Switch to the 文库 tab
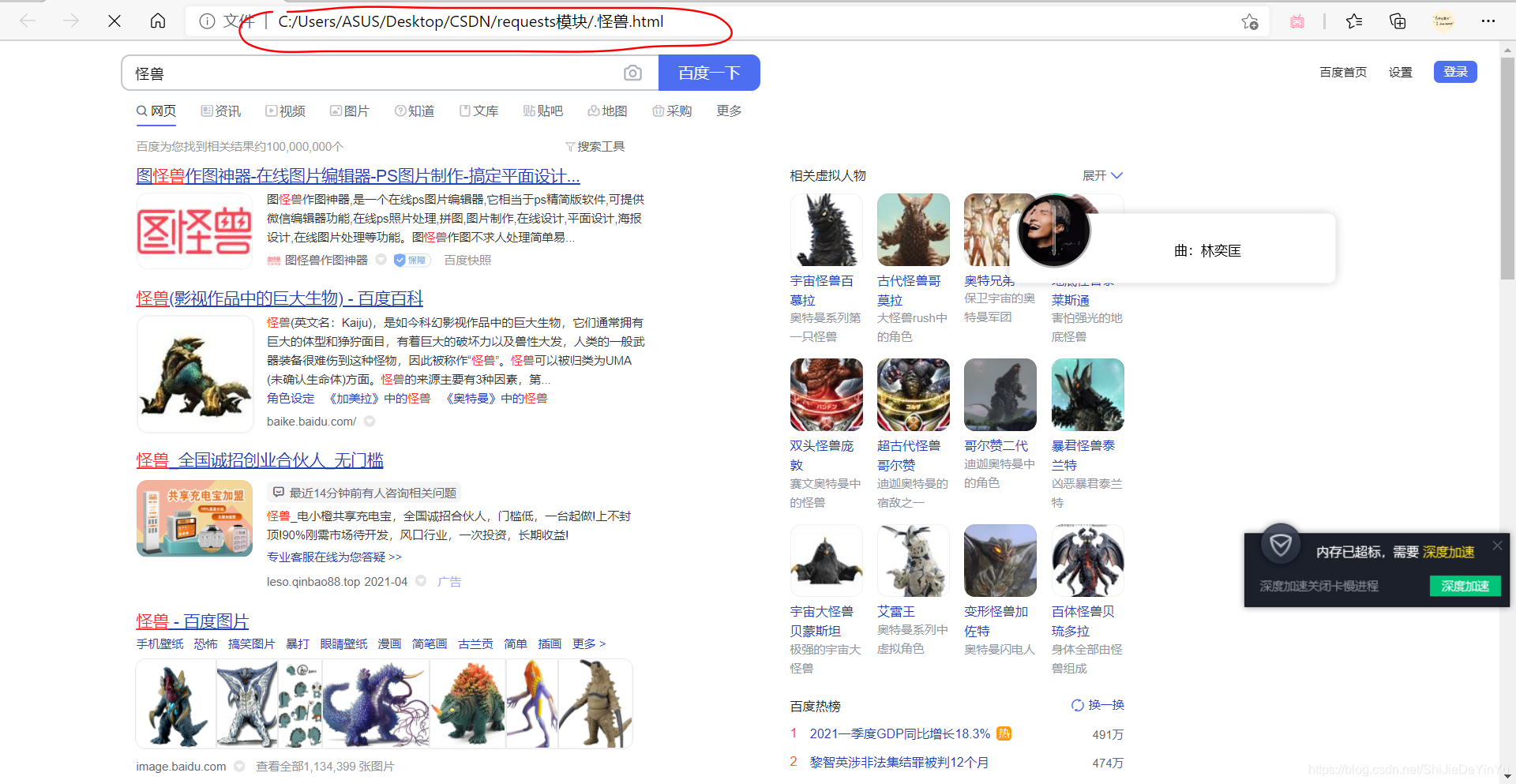 479,111
